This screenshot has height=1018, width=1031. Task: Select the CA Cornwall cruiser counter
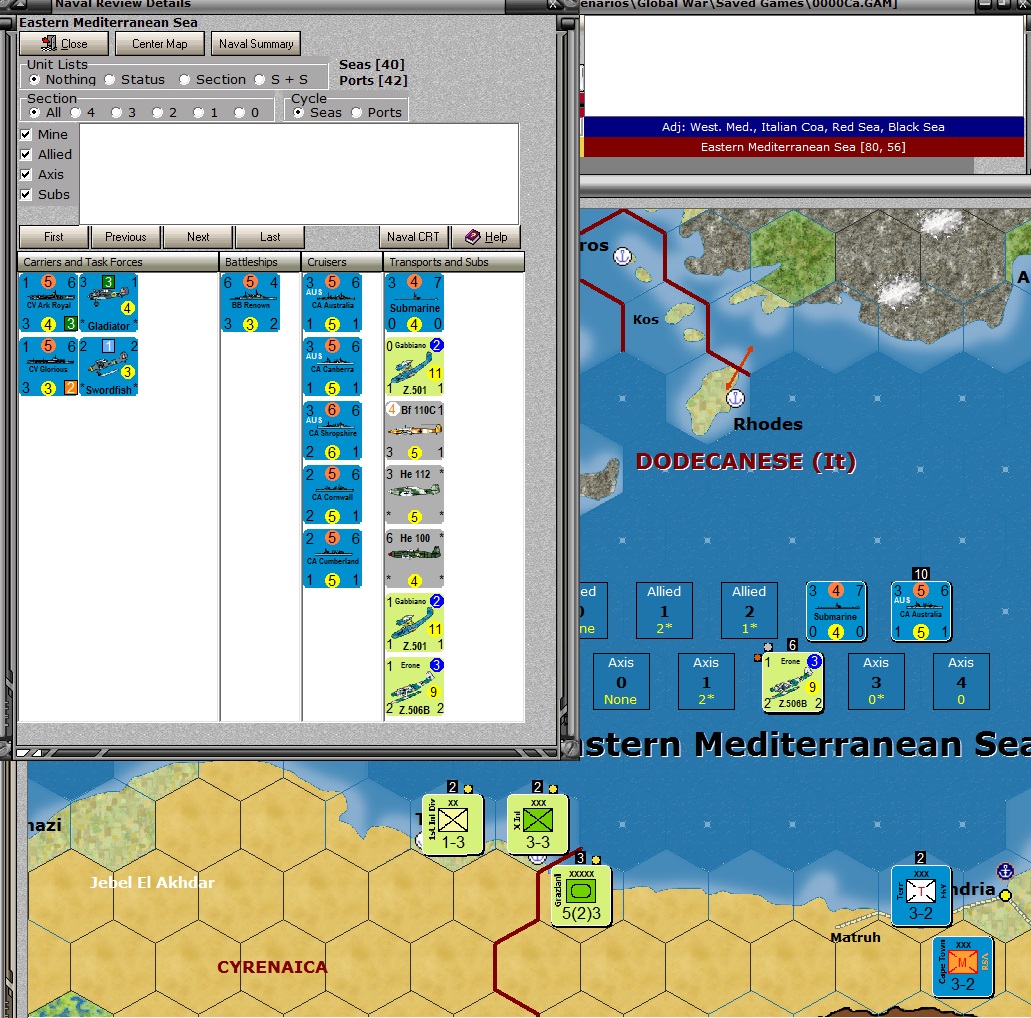333,494
